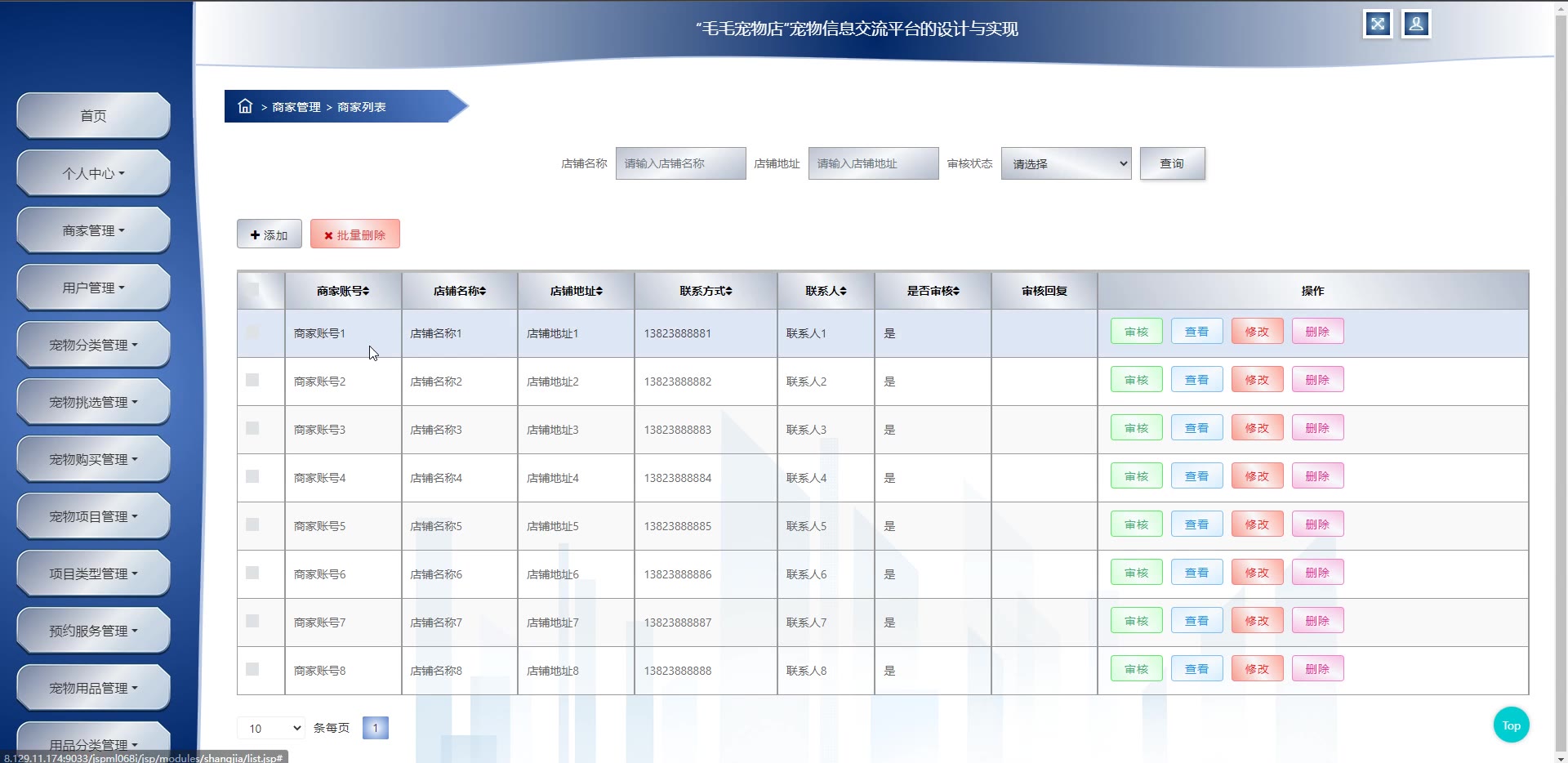Viewport: 1568px width, 763px height.
Task: Click the fullscreen toggle icon in header
Action: coord(1378,24)
